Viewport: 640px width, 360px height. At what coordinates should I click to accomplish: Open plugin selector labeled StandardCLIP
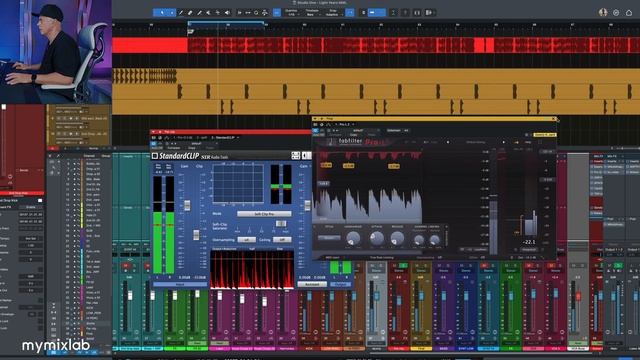coord(225,138)
